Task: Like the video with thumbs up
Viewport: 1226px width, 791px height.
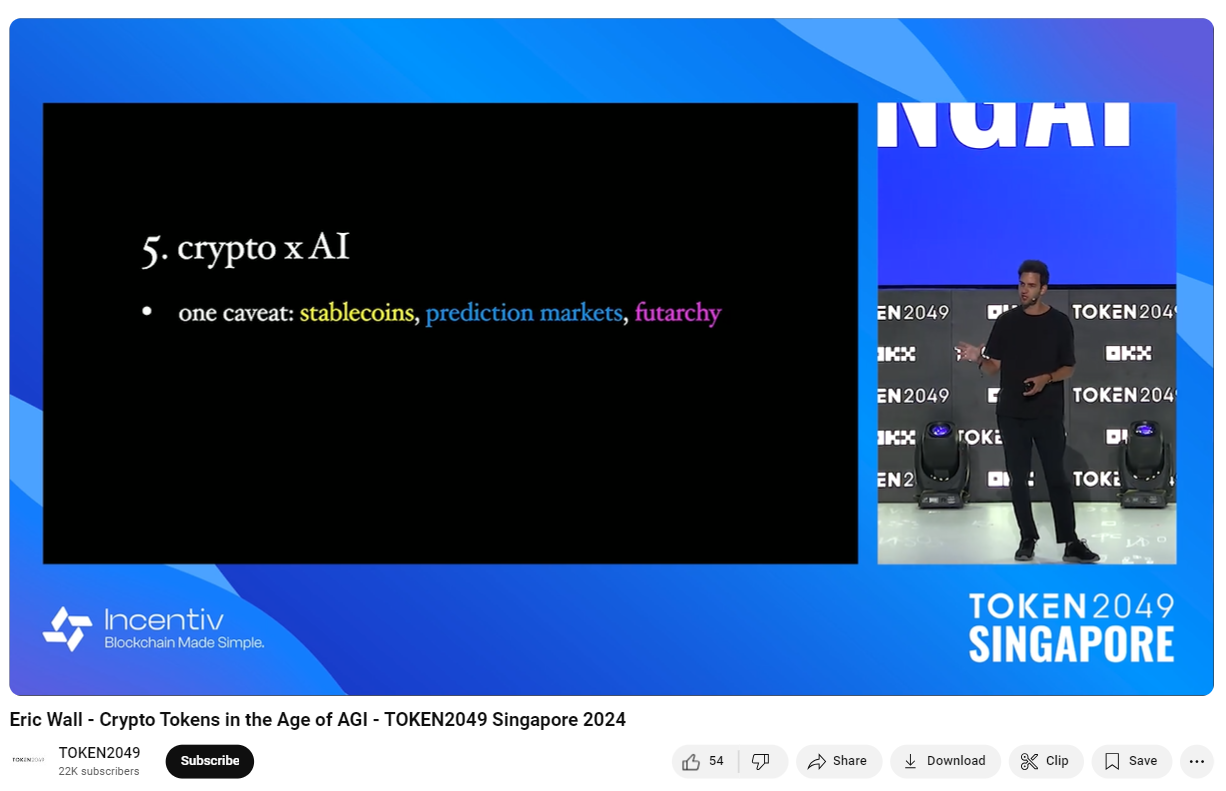Action: pos(706,761)
